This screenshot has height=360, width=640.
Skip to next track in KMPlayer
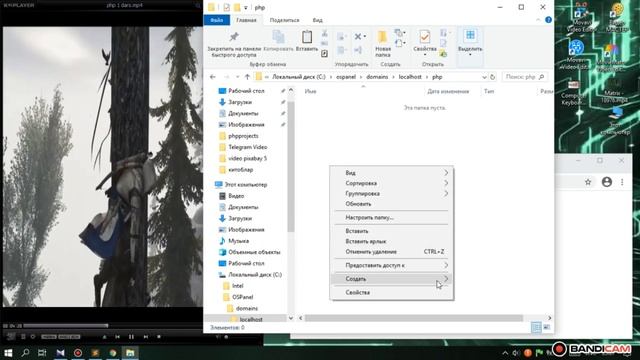(145, 337)
